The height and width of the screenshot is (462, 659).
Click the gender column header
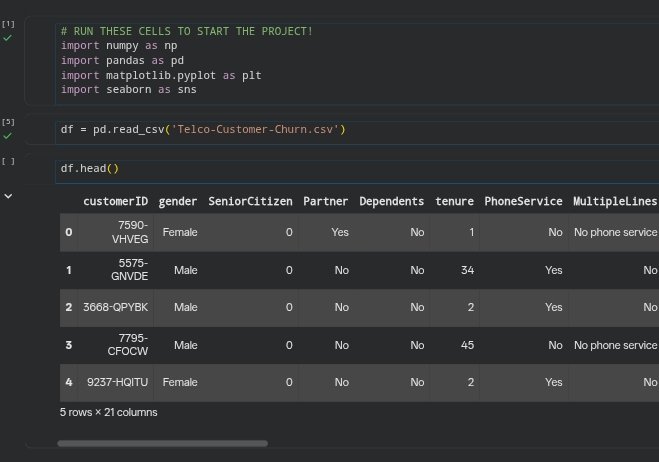[x=178, y=201]
